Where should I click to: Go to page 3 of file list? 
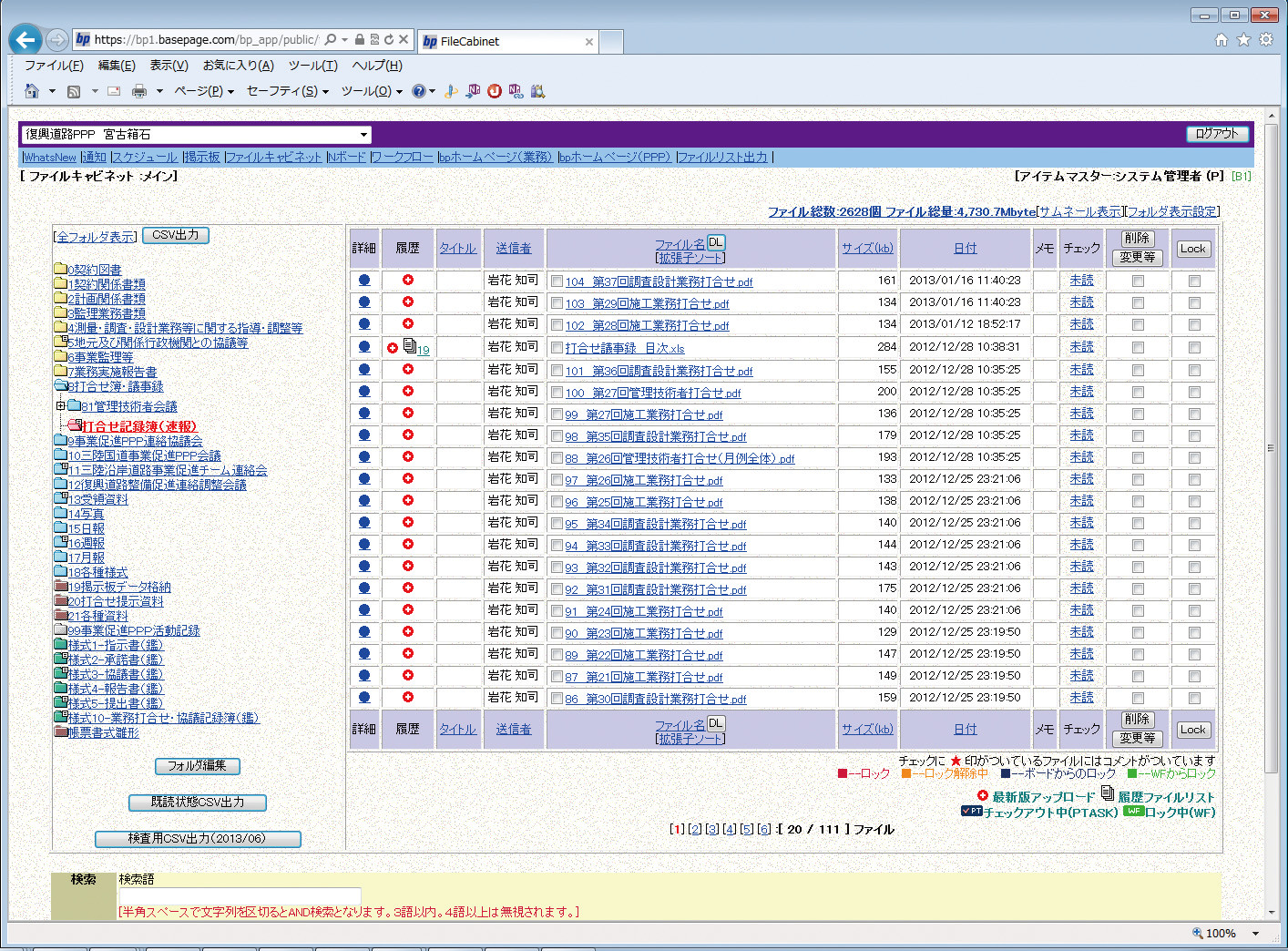tap(712, 829)
